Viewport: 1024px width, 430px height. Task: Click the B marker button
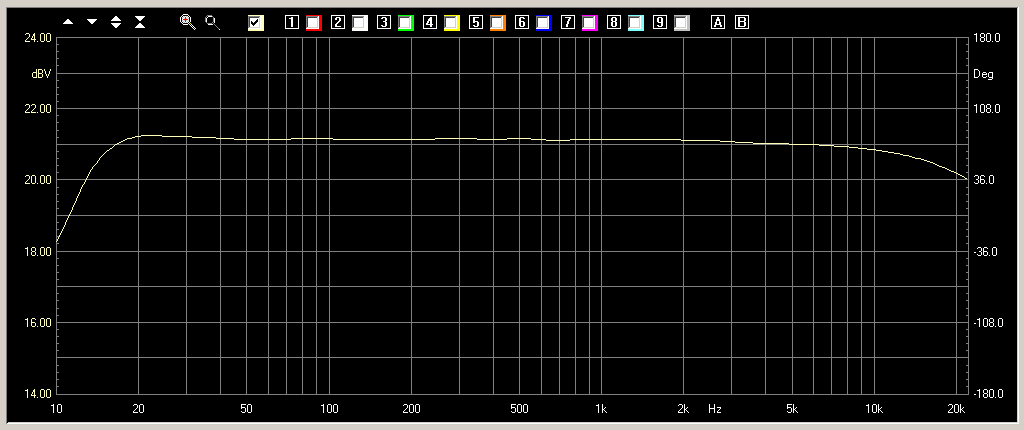coord(742,22)
